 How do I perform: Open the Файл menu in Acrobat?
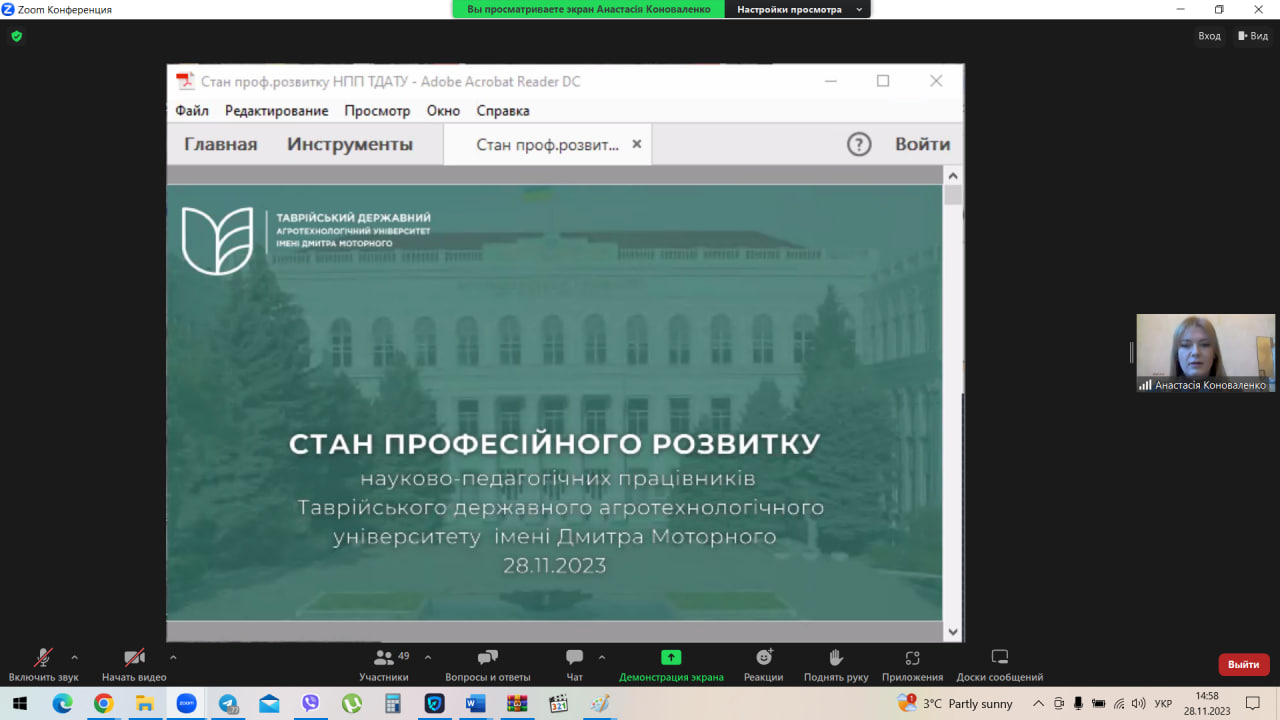point(191,111)
